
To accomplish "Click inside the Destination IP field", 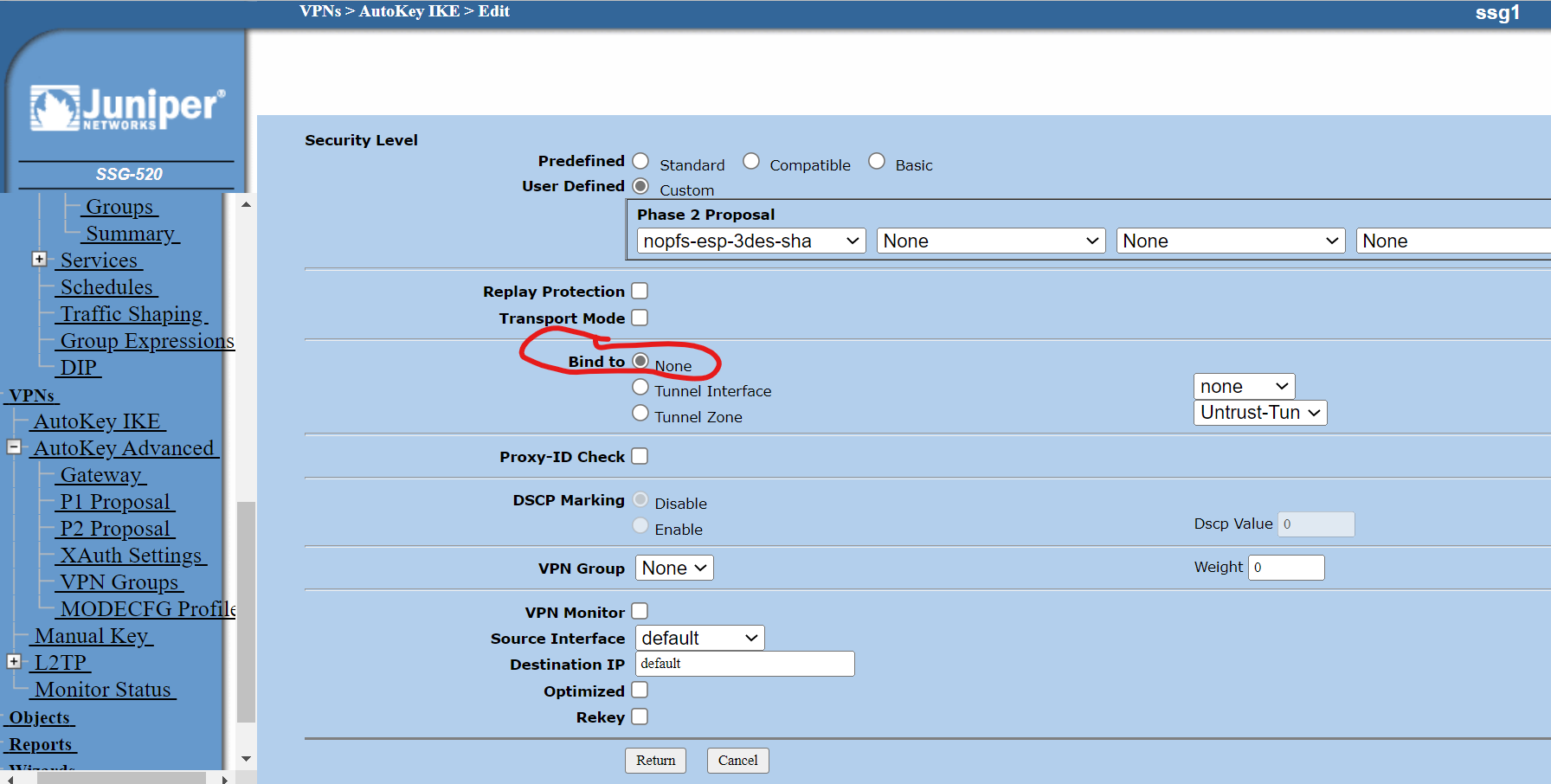I will click(743, 664).
